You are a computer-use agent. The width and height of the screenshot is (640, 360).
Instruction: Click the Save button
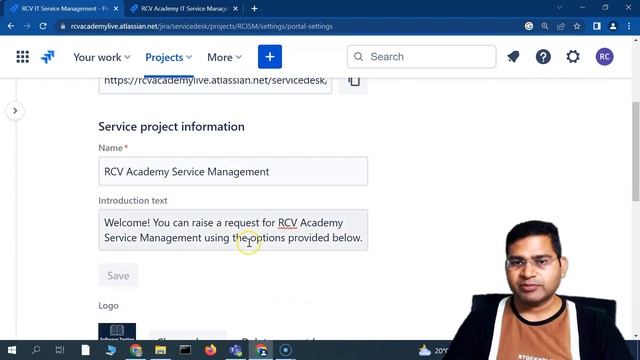(x=118, y=276)
